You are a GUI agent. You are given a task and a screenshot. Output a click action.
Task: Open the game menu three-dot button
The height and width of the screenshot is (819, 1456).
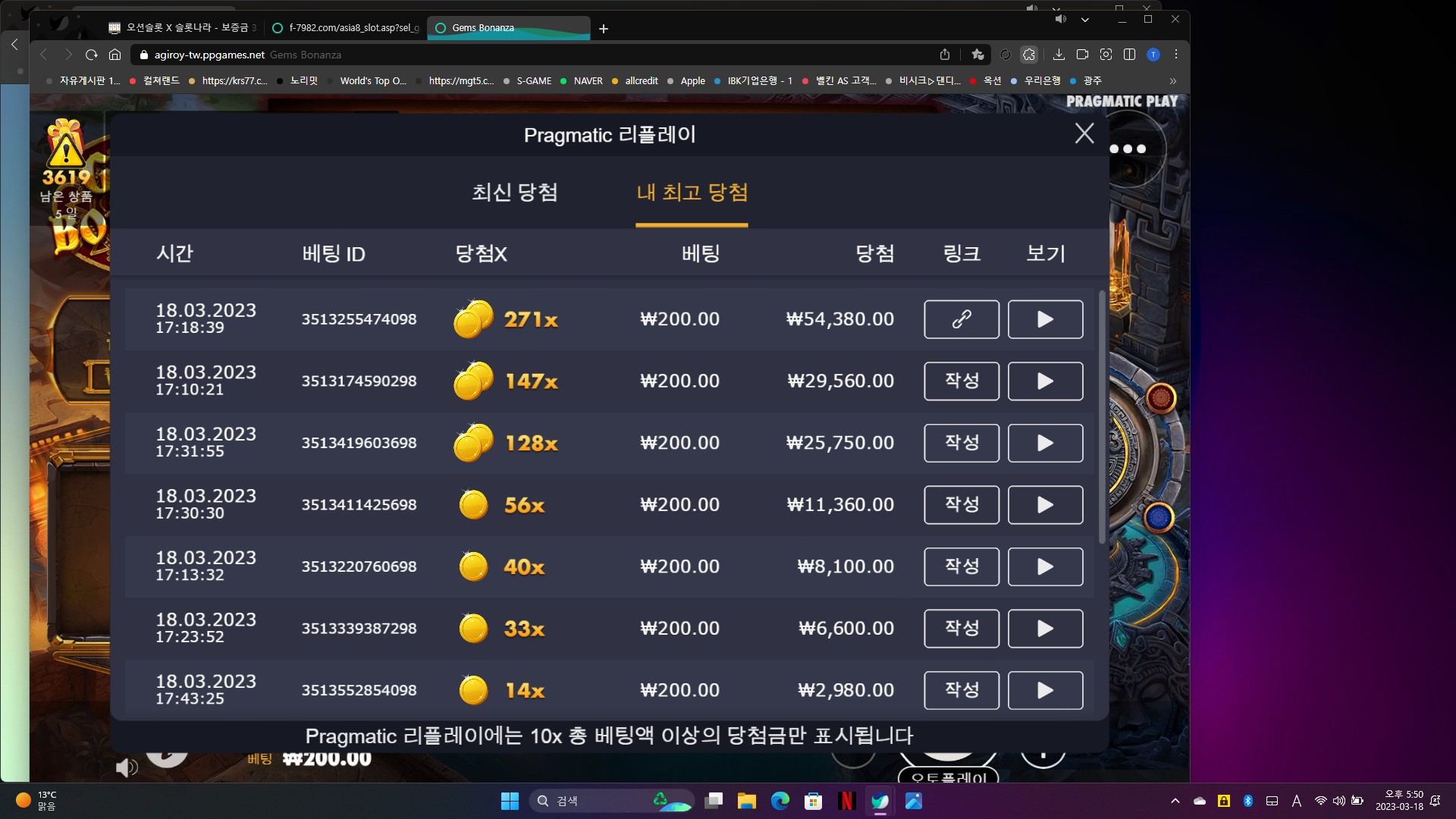(1128, 149)
